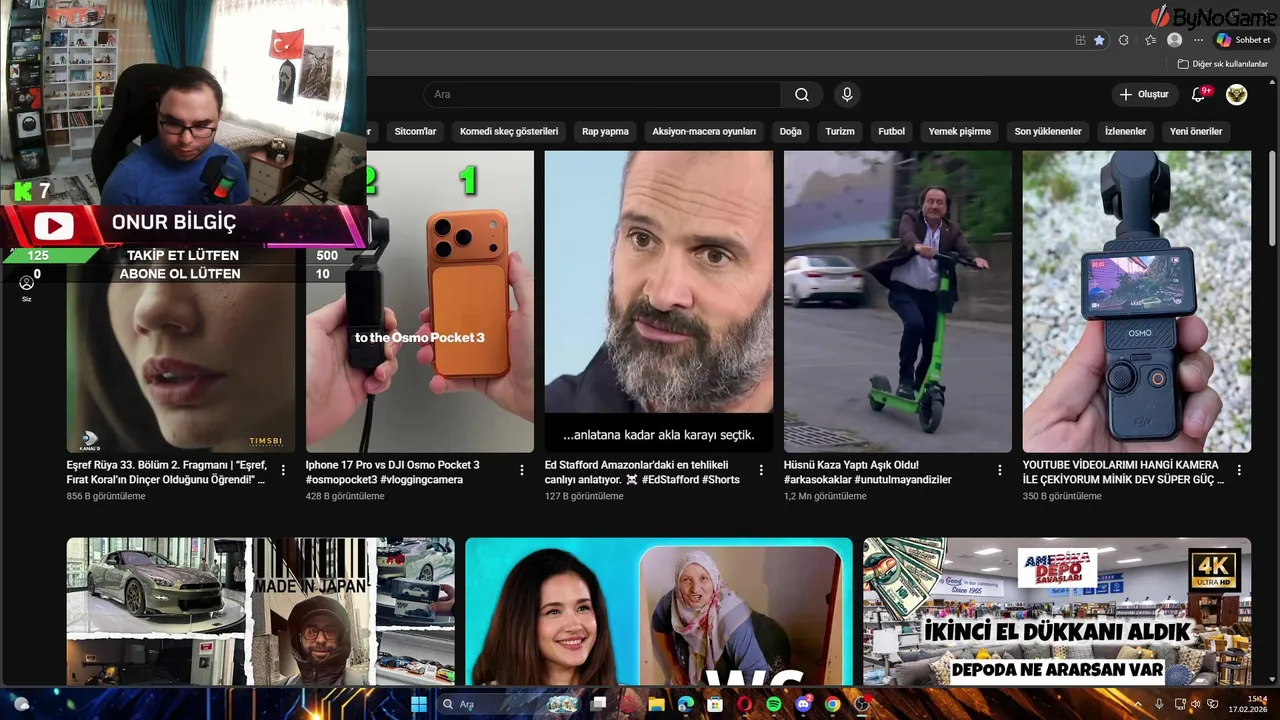Screen dimensions: 1280x720
Task: Select the 'Aksiyon-macera oyunları' chip
Action: point(704,131)
